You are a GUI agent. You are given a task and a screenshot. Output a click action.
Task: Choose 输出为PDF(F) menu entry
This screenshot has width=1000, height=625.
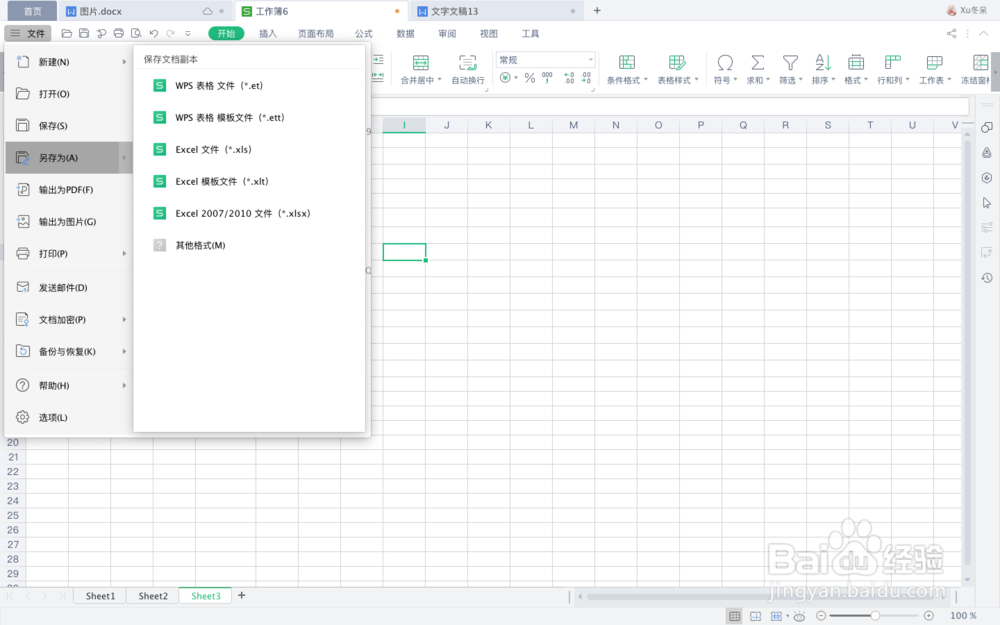click(x=68, y=189)
